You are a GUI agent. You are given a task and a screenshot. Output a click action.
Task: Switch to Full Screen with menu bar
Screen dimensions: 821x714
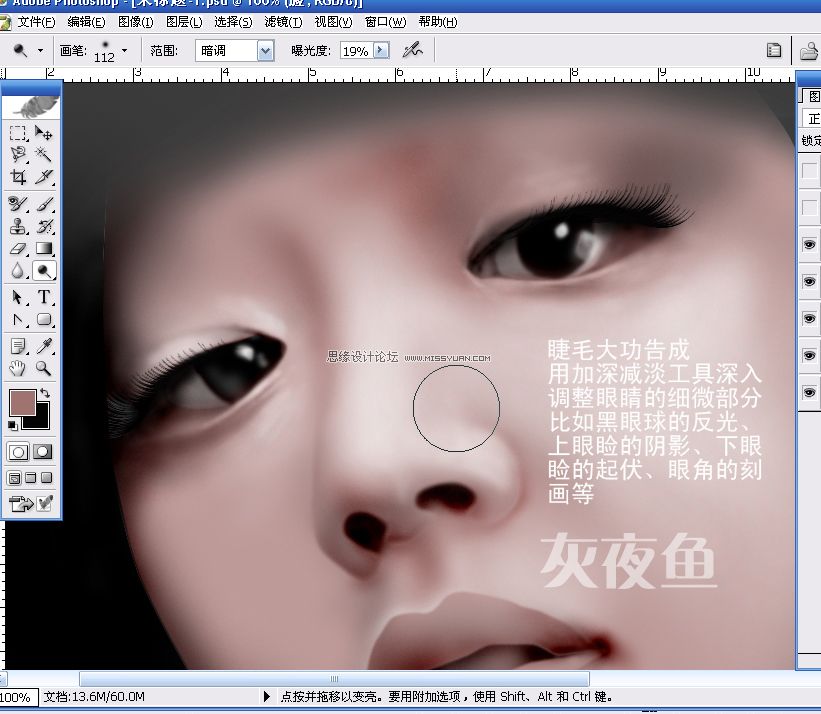(31, 478)
